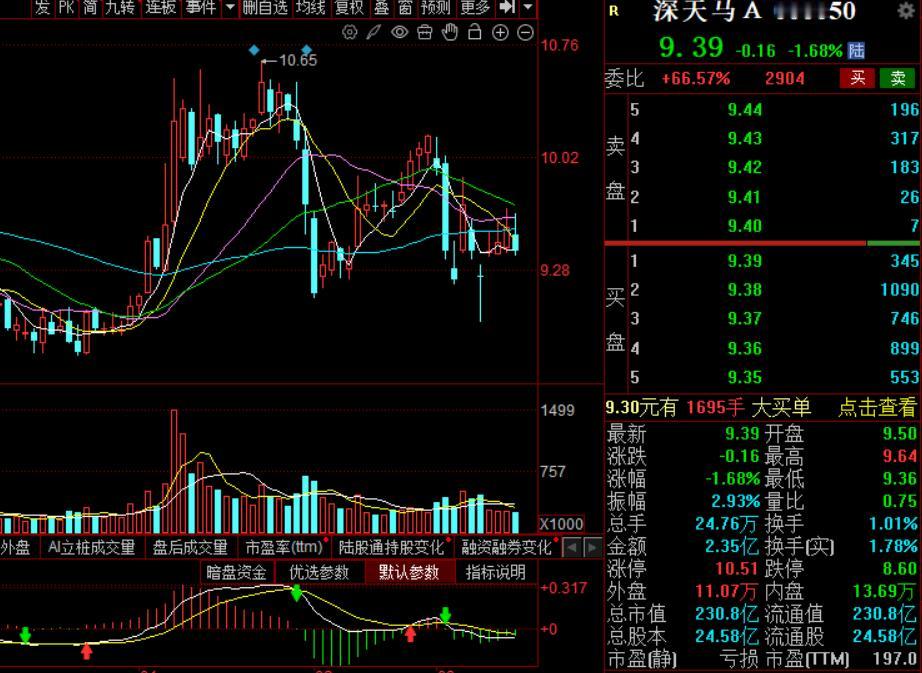Toggle the eye visibility icon above the chart
Viewport: 922px width, 673px height.
click(400, 32)
